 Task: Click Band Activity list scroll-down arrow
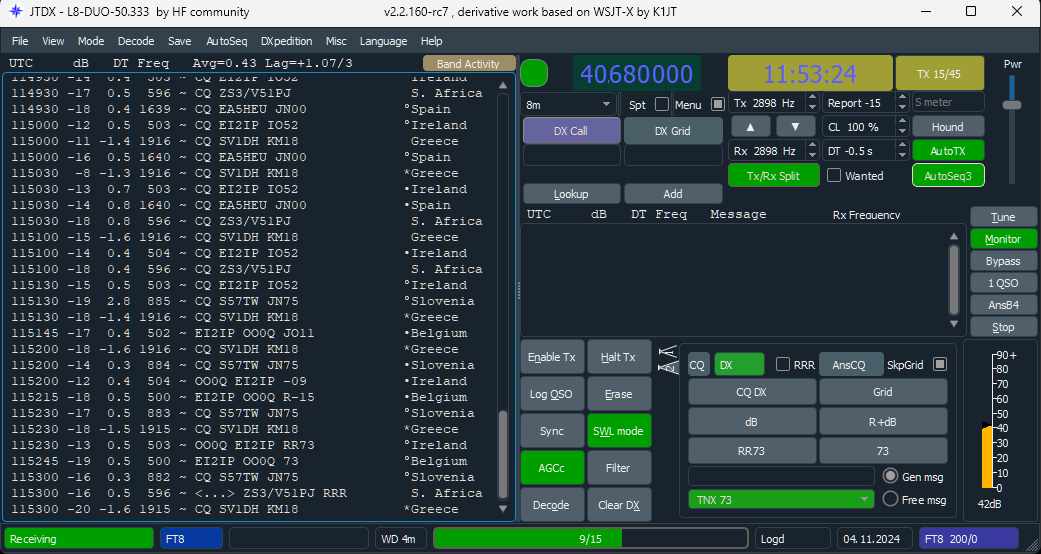coord(503,509)
